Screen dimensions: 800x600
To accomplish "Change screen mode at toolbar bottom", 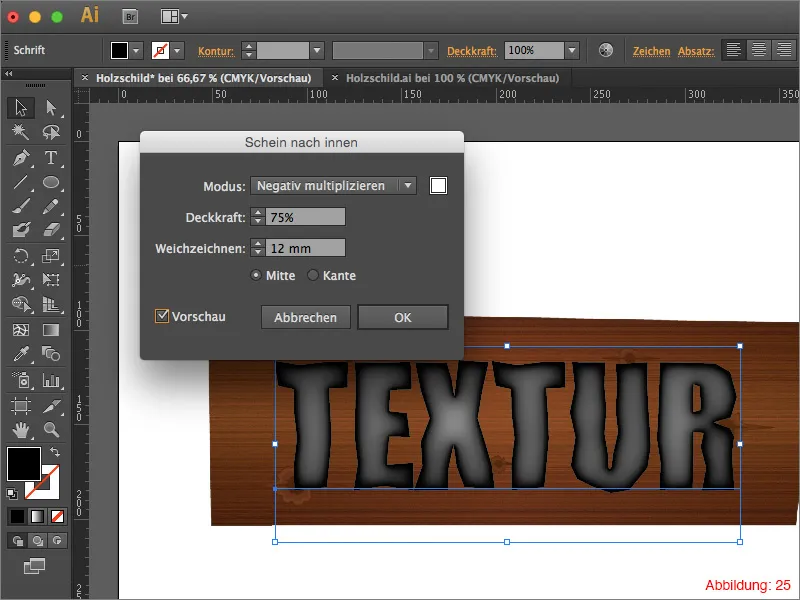I will click(x=34, y=566).
